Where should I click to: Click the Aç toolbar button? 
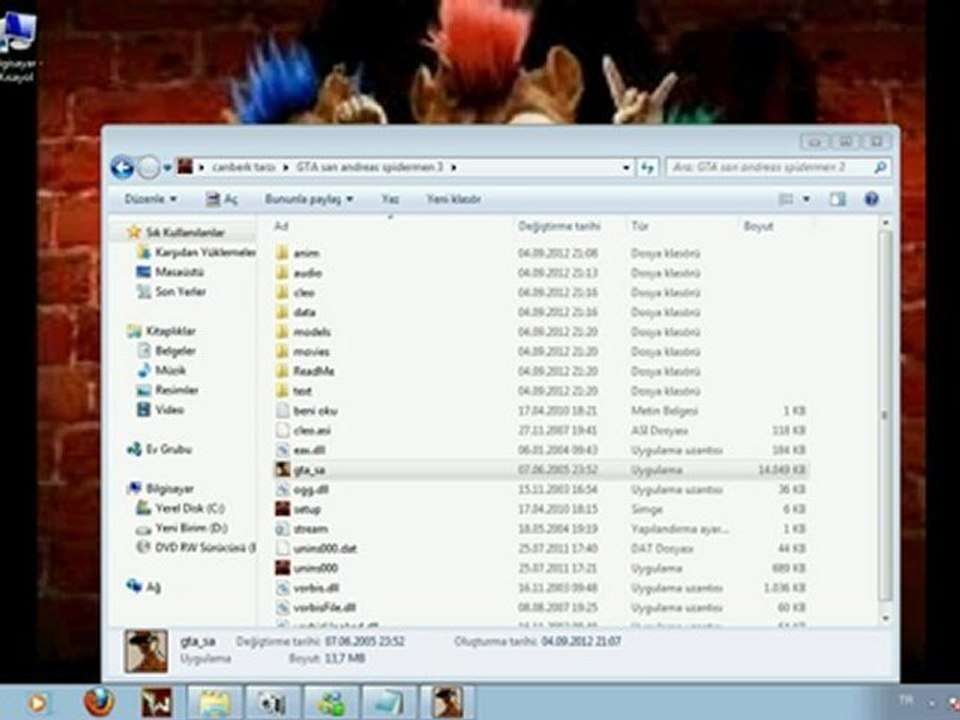tap(222, 199)
